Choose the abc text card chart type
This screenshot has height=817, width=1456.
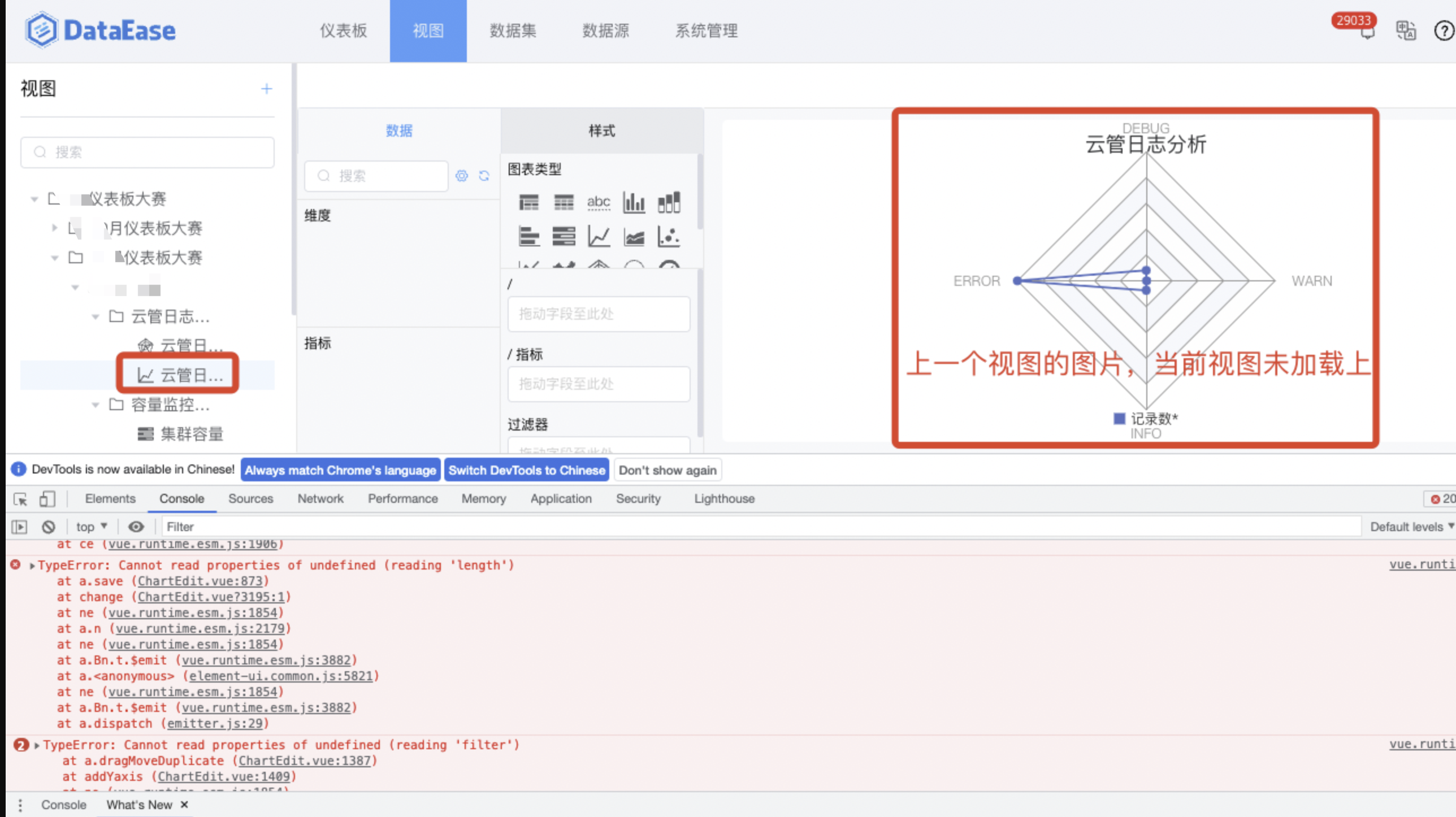(599, 202)
